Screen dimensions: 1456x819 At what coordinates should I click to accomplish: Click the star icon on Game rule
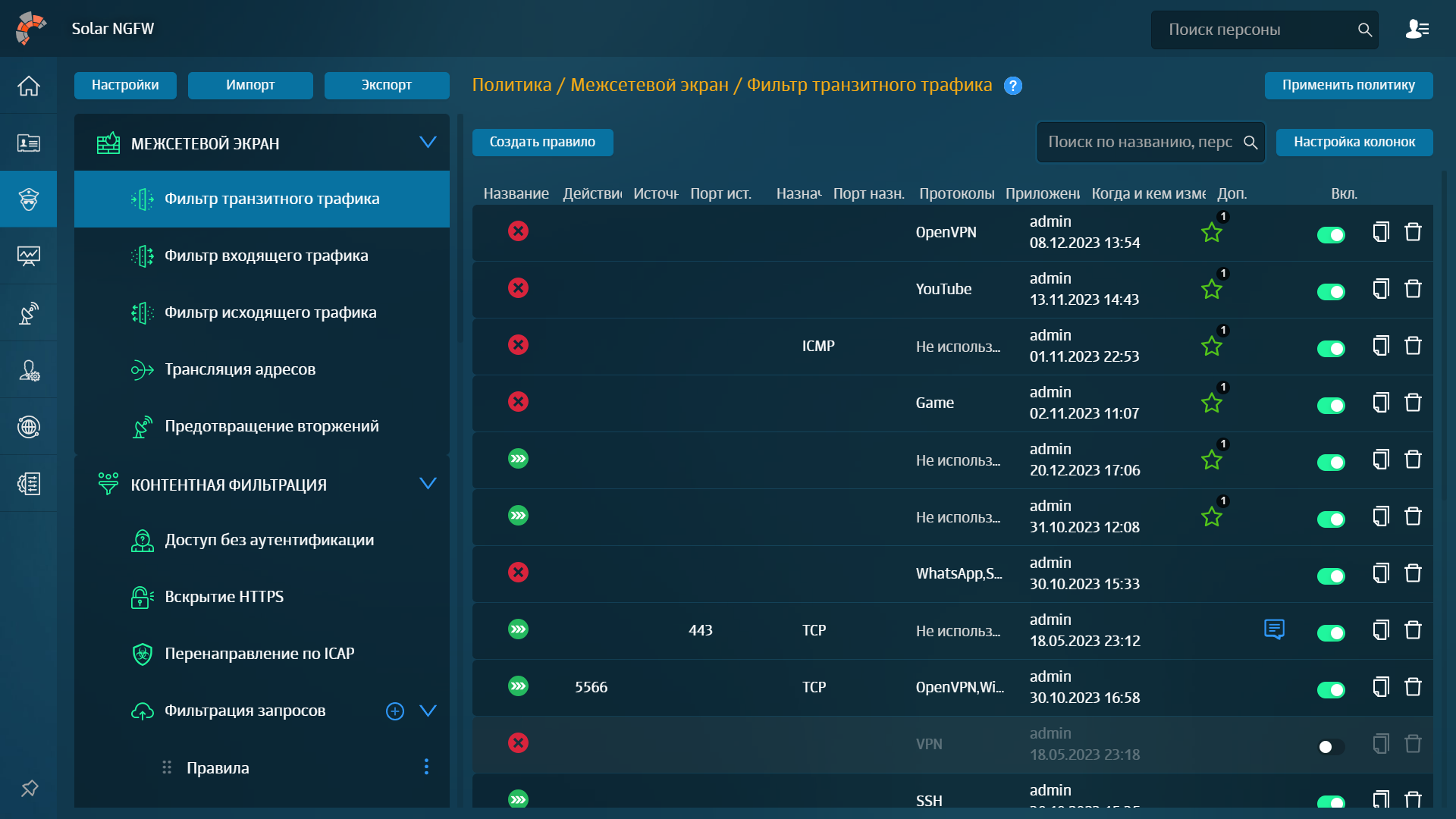point(1211,403)
